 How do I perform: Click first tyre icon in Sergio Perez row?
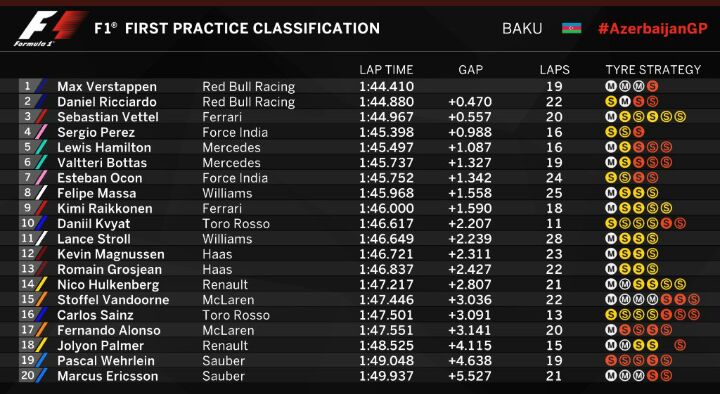pyautogui.click(x=610, y=132)
